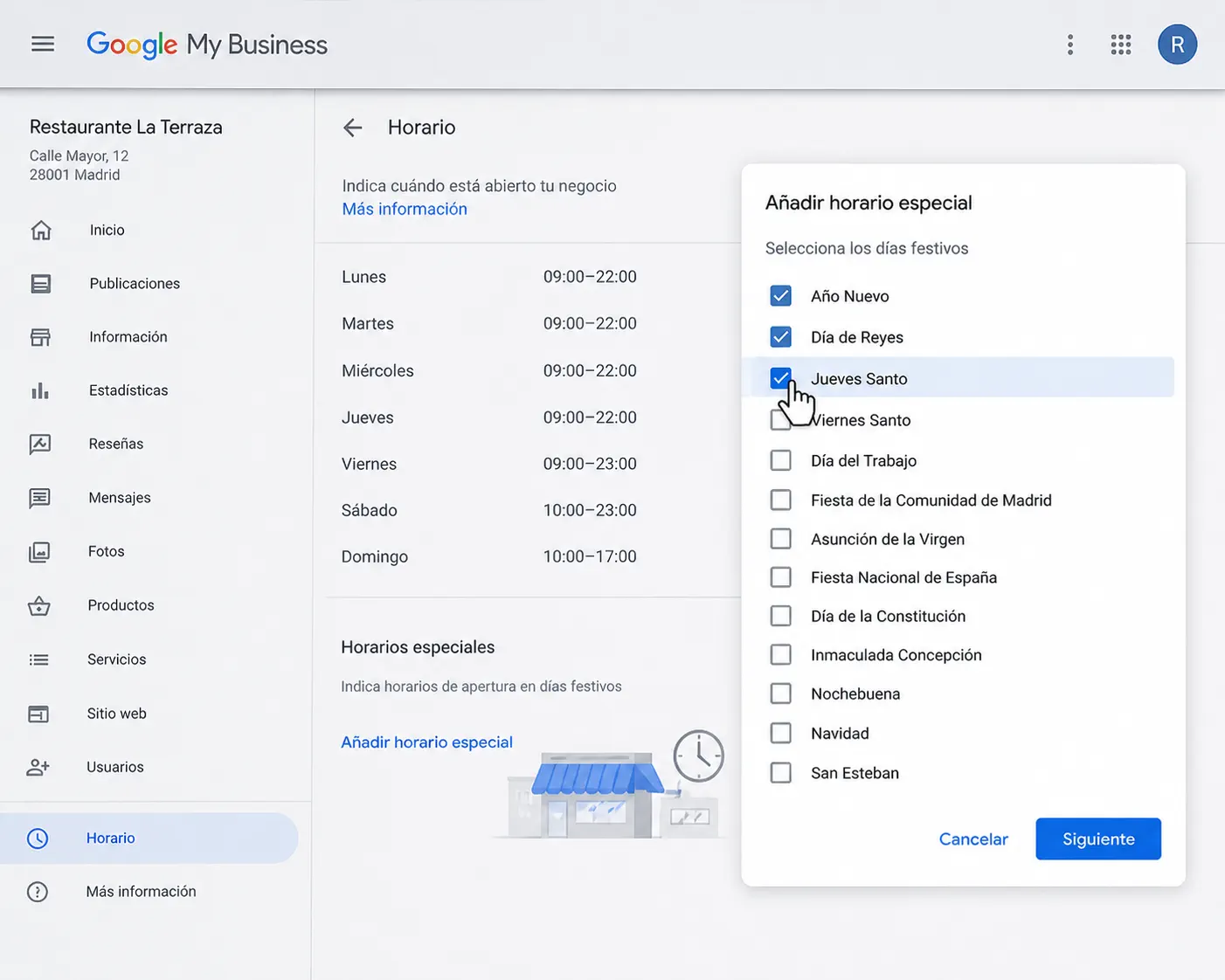
Task: Click the Publicaciones posts icon
Action: tap(41, 284)
